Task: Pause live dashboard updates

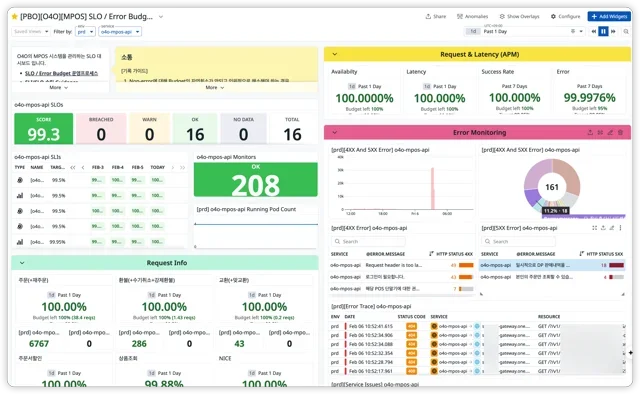Action: [x=603, y=31]
